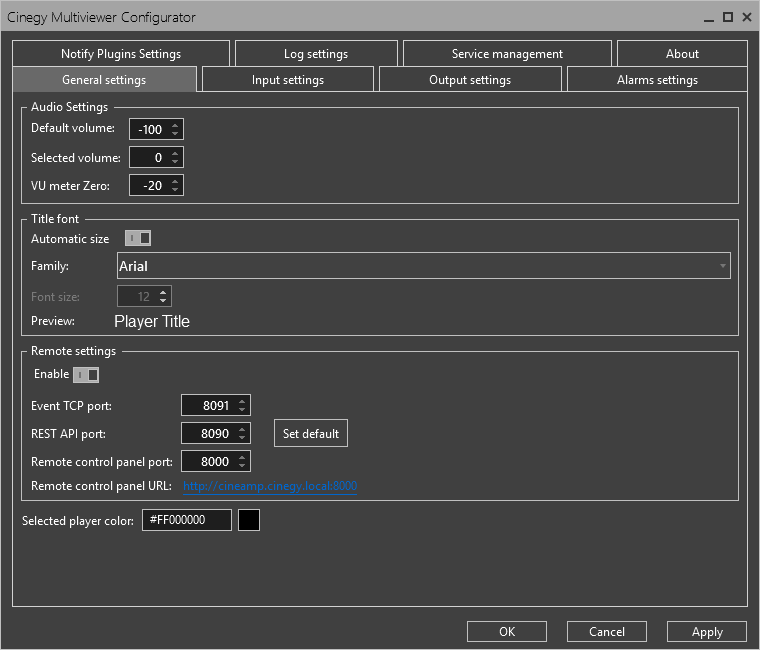
Task: Open the Alarms settings tab
Action: click(x=657, y=79)
